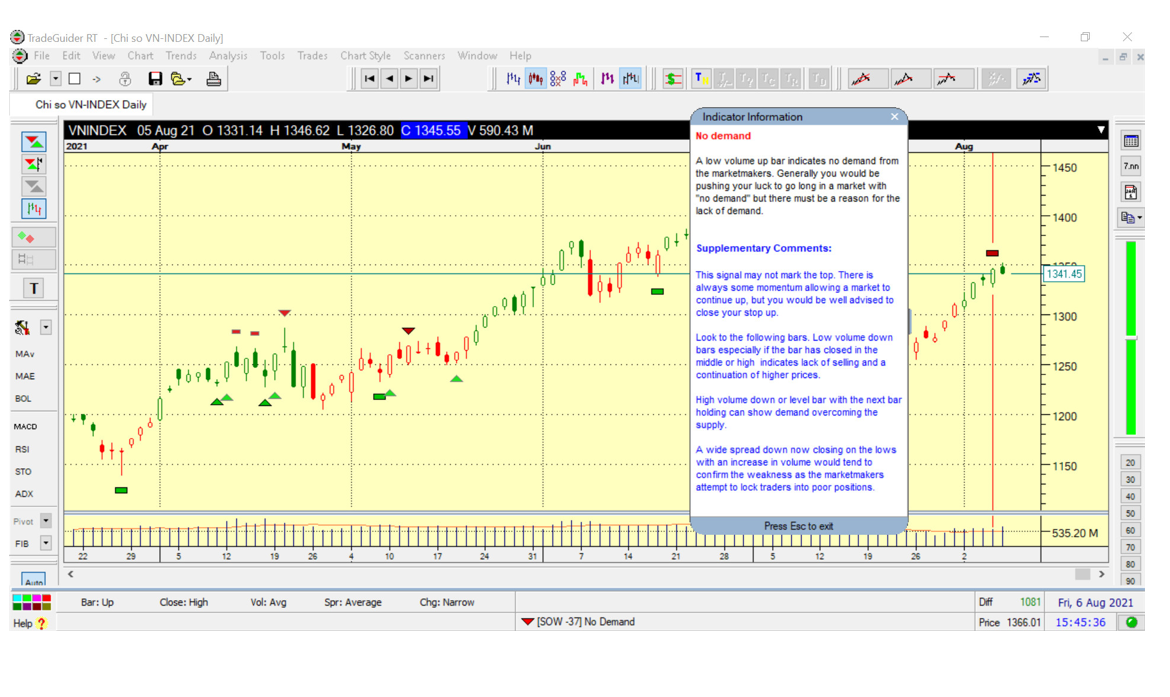This screenshot has width=1170, height=697.
Task: Click 'Press Esc to exit' in indicator popup
Action: pos(798,526)
